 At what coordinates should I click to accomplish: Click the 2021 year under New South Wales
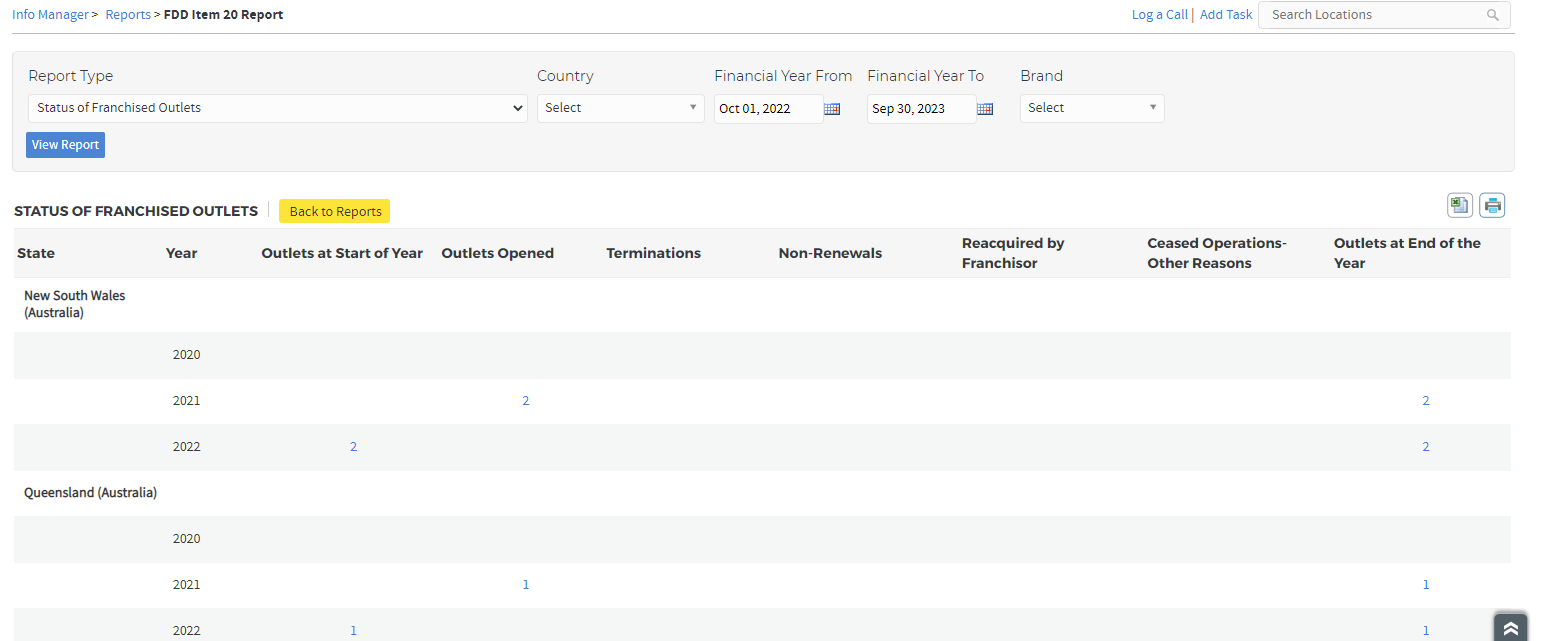point(186,401)
